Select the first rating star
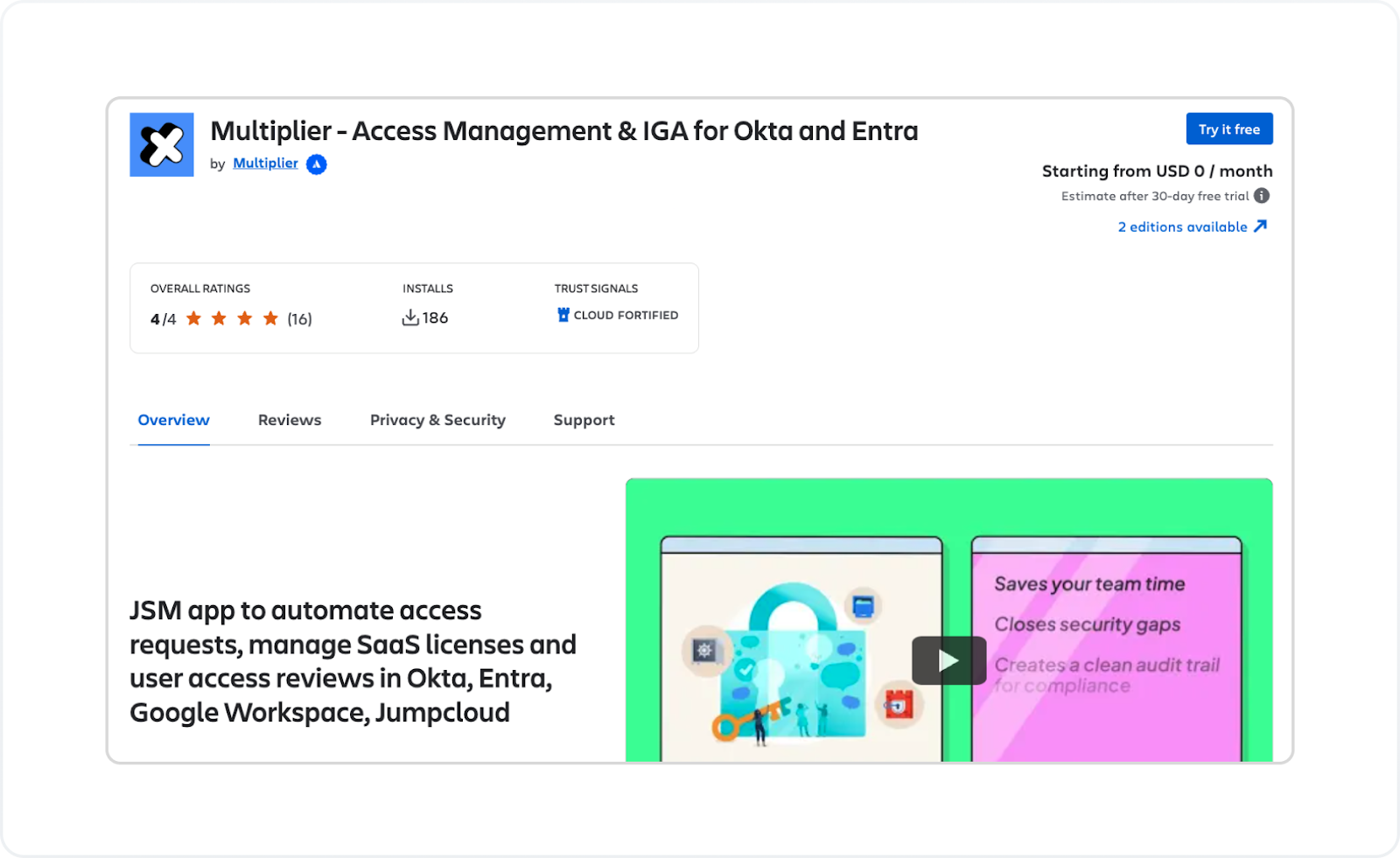1400x858 pixels. pos(193,318)
